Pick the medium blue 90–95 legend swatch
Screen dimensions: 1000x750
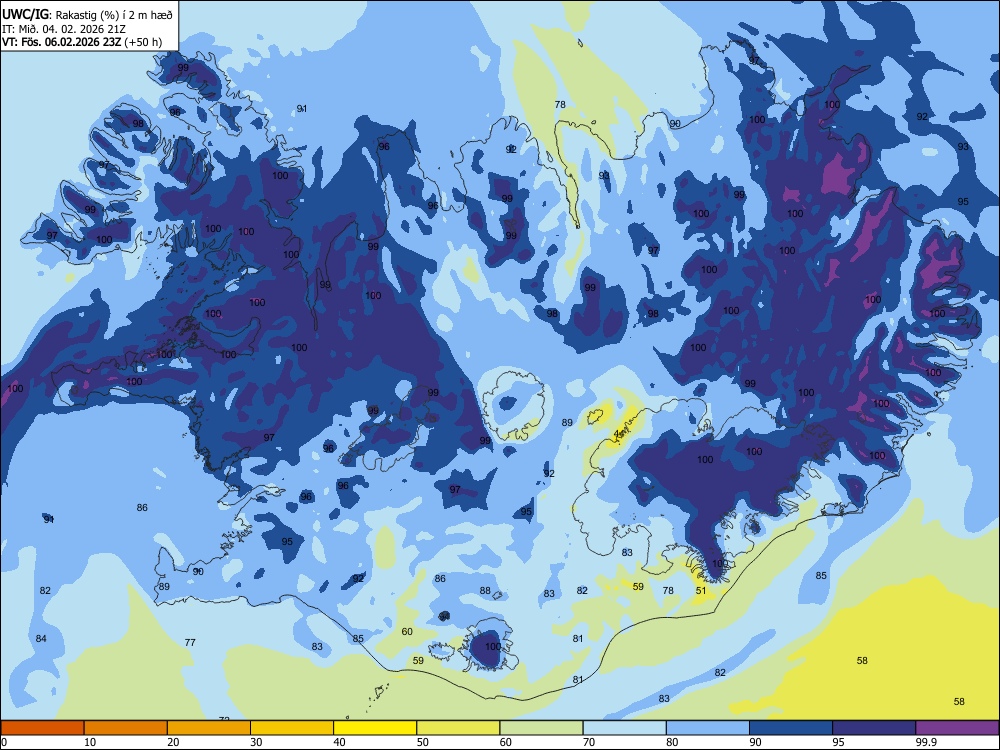coord(791,728)
